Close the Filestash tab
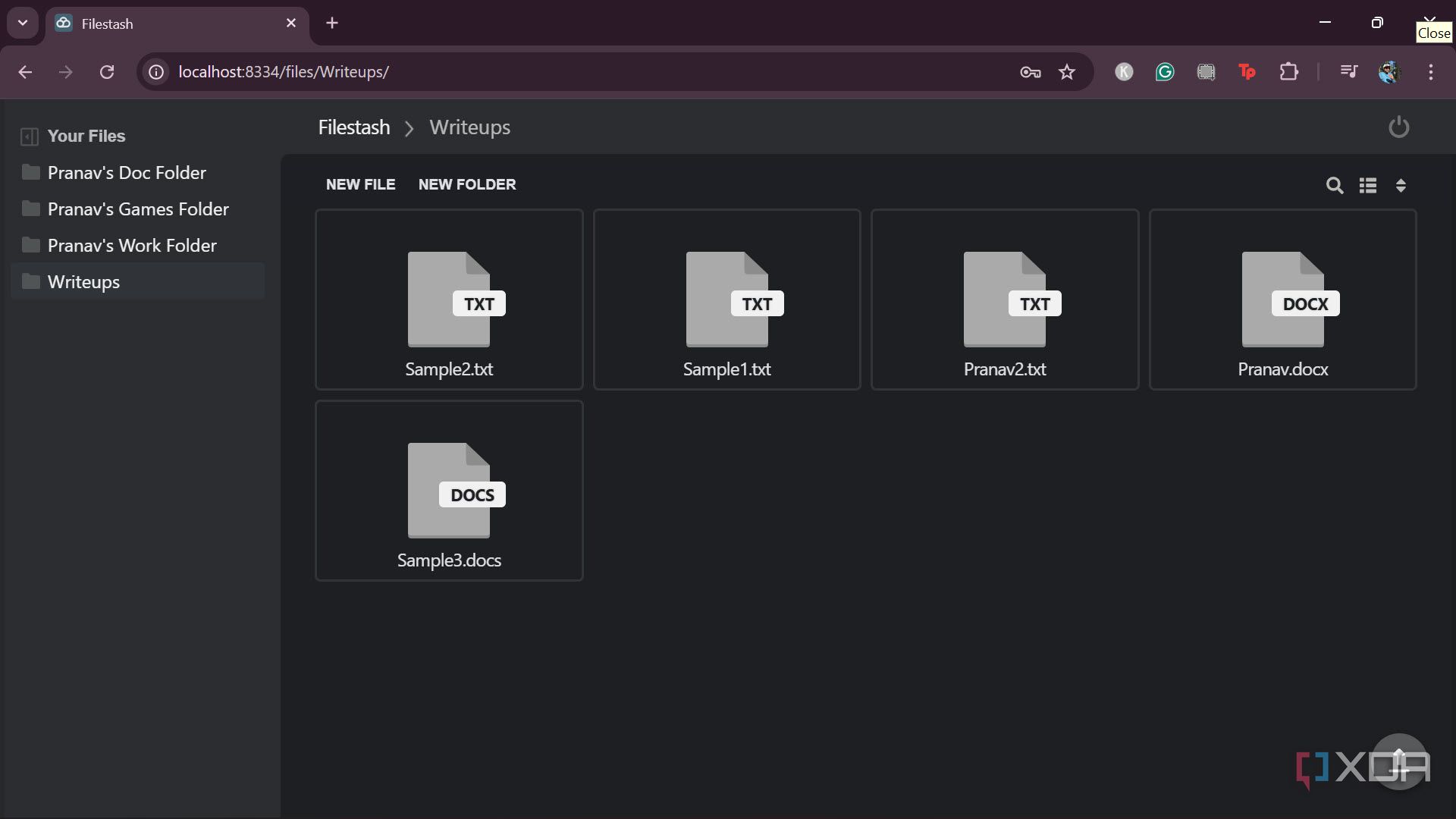This screenshot has width=1456, height=819. pos(291,24)
